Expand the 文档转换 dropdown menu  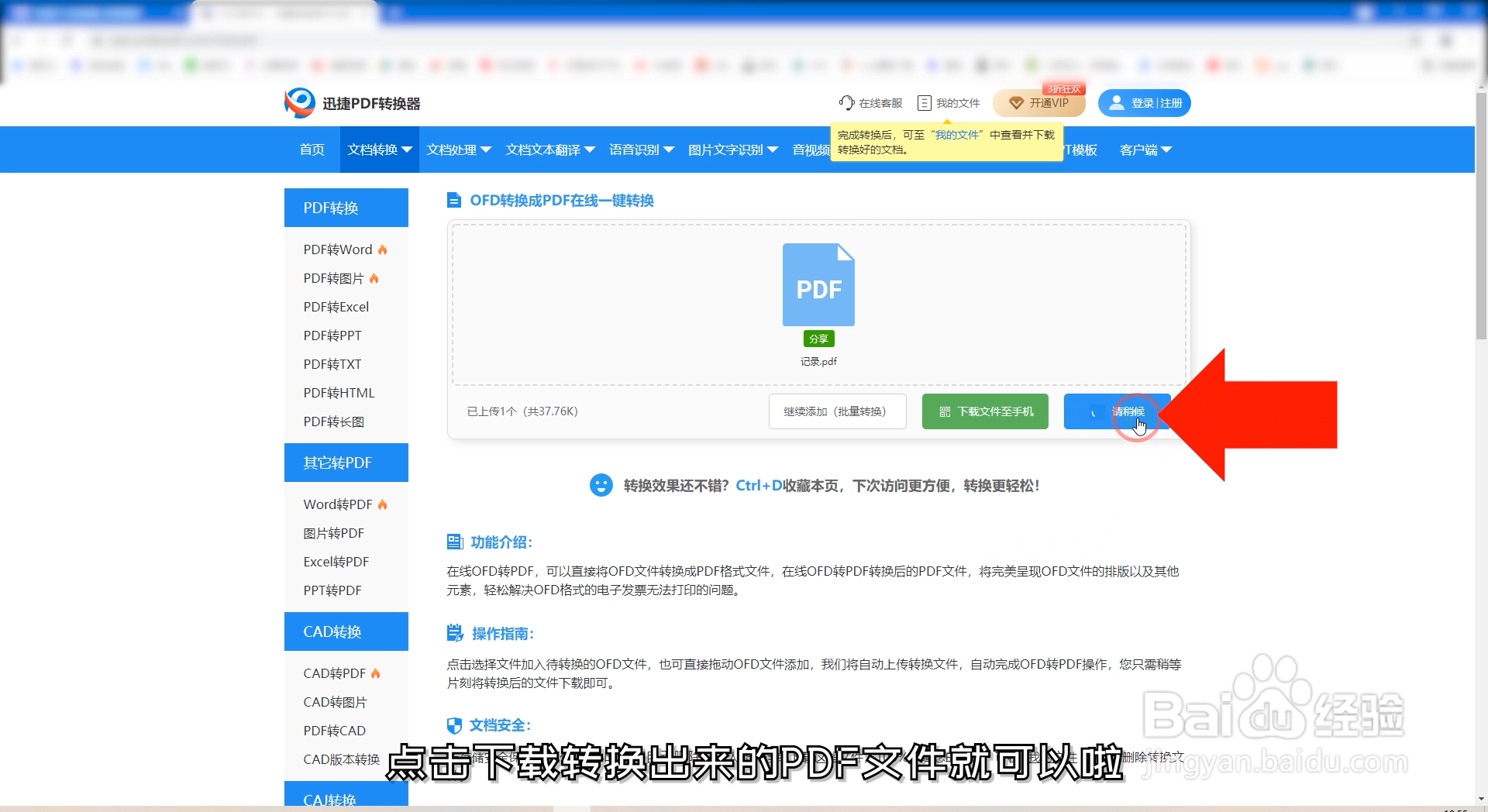click(378, 150)
